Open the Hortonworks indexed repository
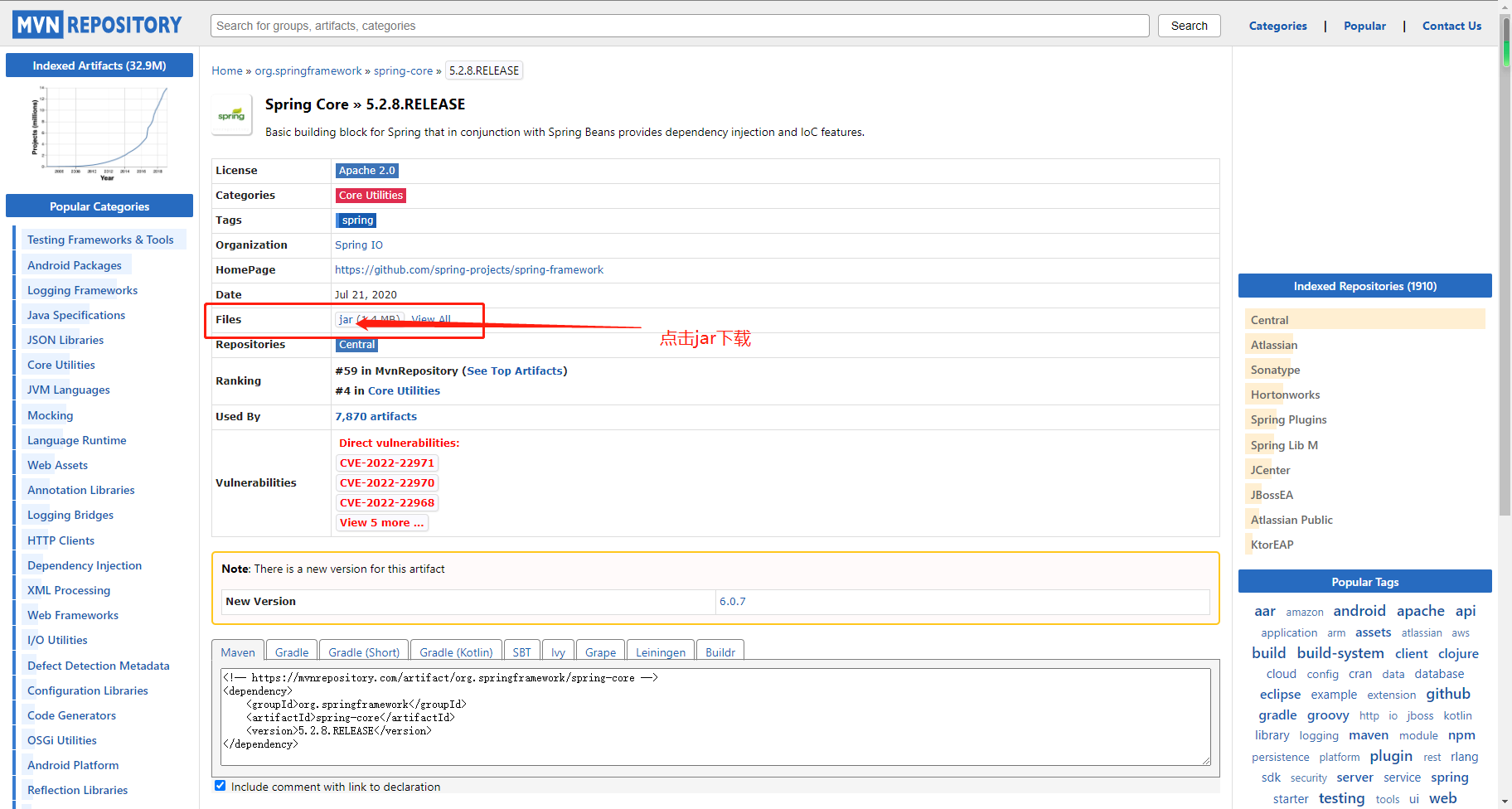 point(1286,395)
